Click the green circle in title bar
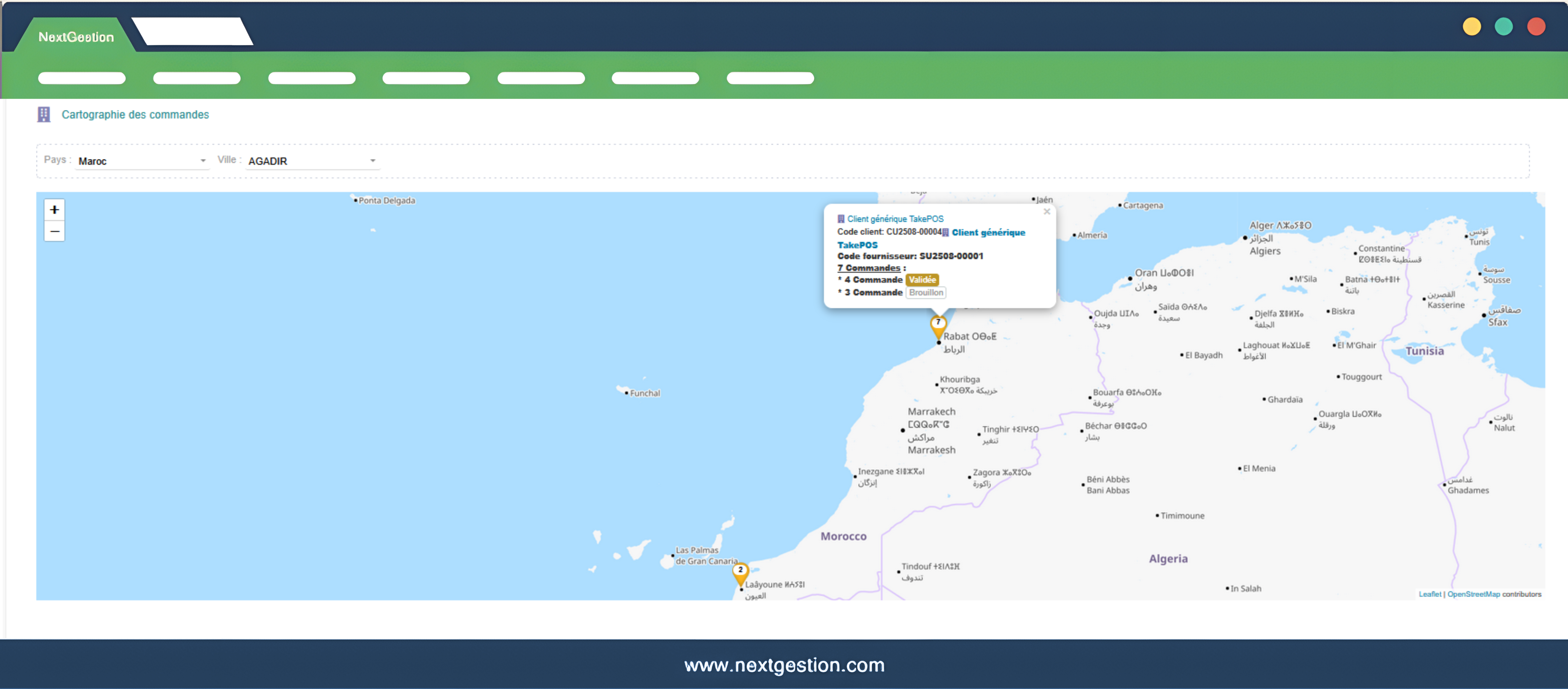Screen dimensions: 1568x689 (1504, 27)
